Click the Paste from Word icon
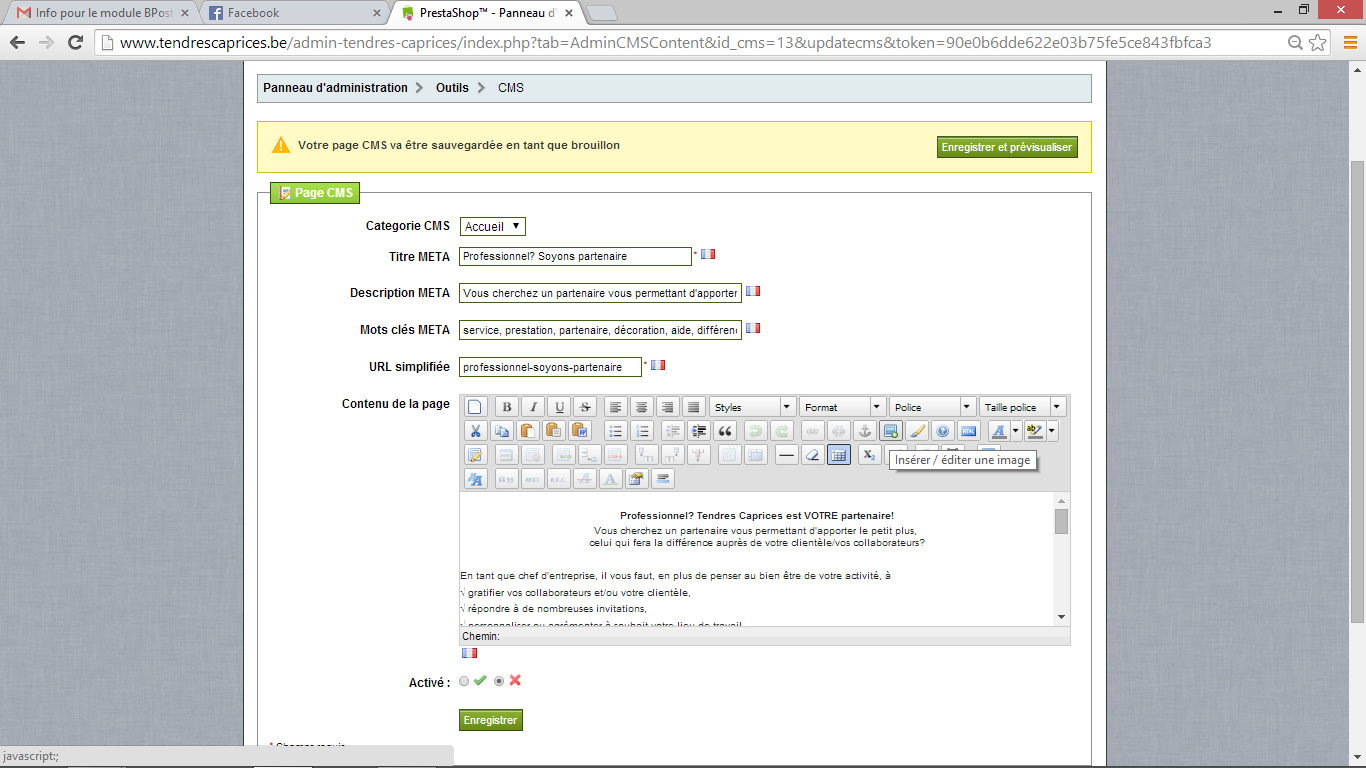 pyautogui.click(x=579, y=431)
